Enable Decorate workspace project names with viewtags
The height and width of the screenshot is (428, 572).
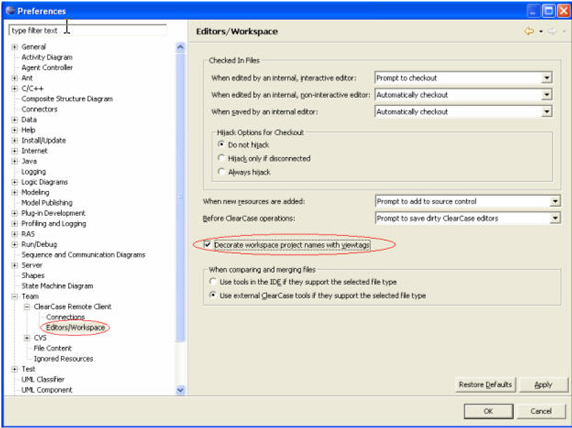pos(208,244)
